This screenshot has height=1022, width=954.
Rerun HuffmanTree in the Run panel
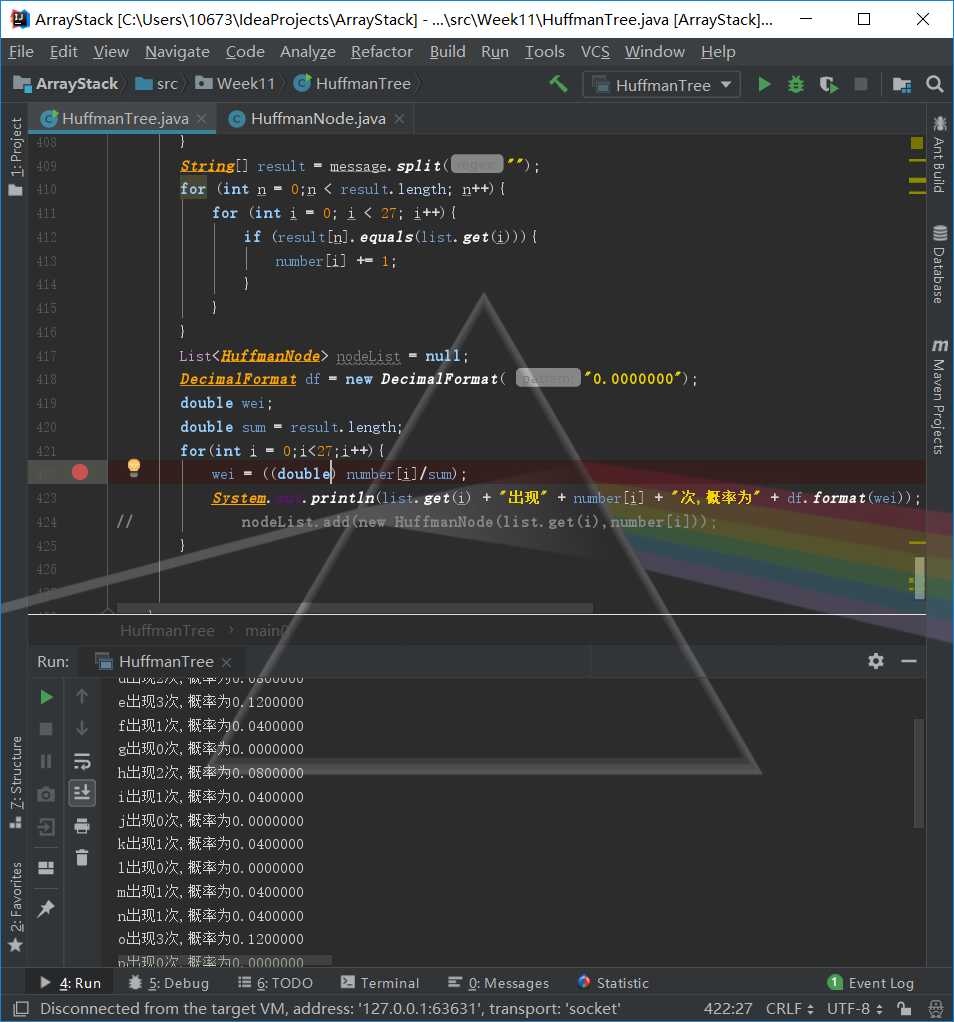pyautogui.click(x=46, y=697)
